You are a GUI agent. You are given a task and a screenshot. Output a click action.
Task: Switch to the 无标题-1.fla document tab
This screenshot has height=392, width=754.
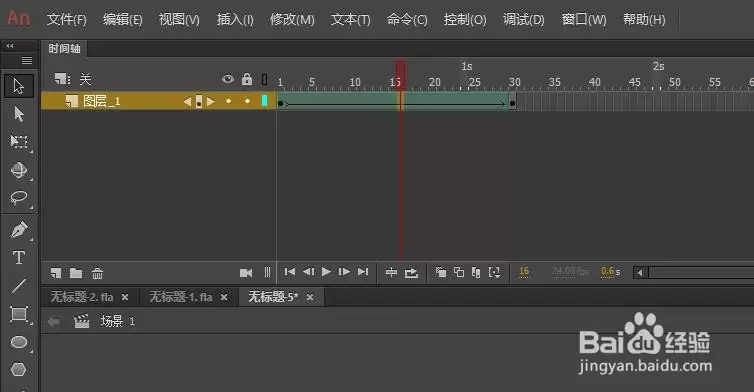(x=180, y=297)
